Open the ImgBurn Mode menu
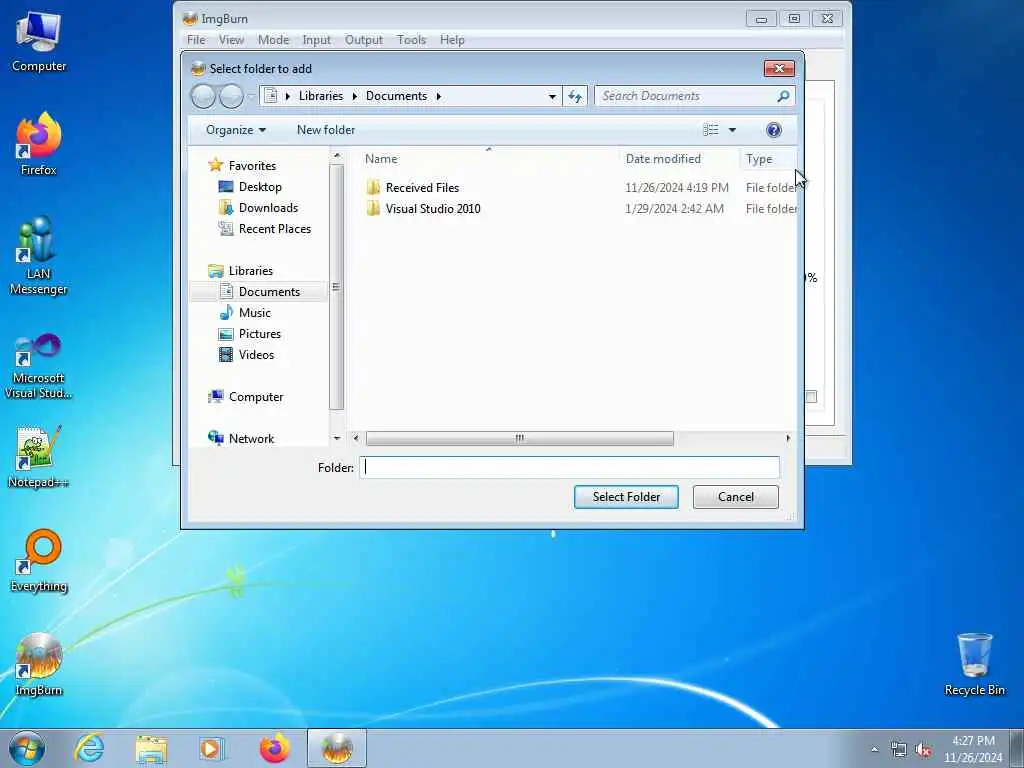 273,40
